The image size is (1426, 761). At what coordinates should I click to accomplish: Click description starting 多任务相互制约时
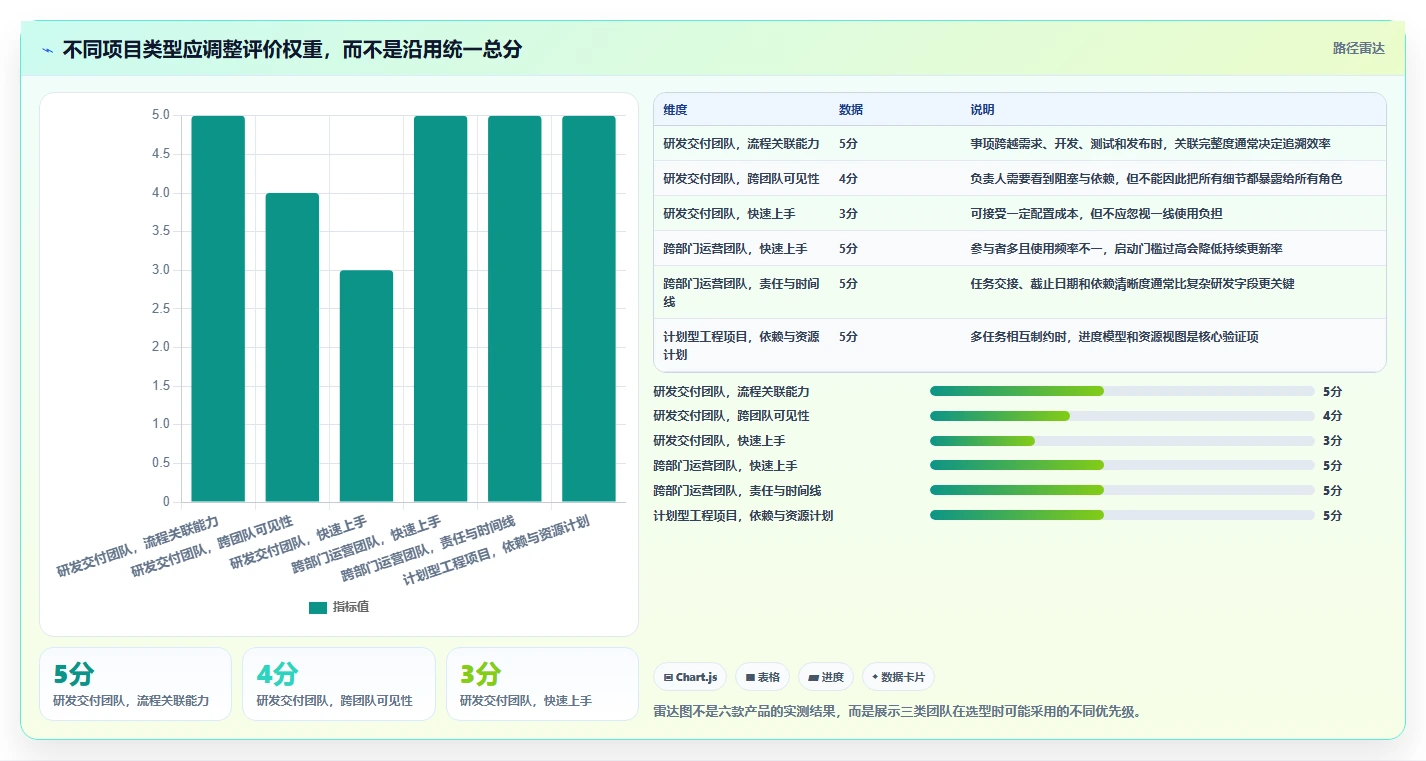pyautogui.click(x=1114, y=337)
